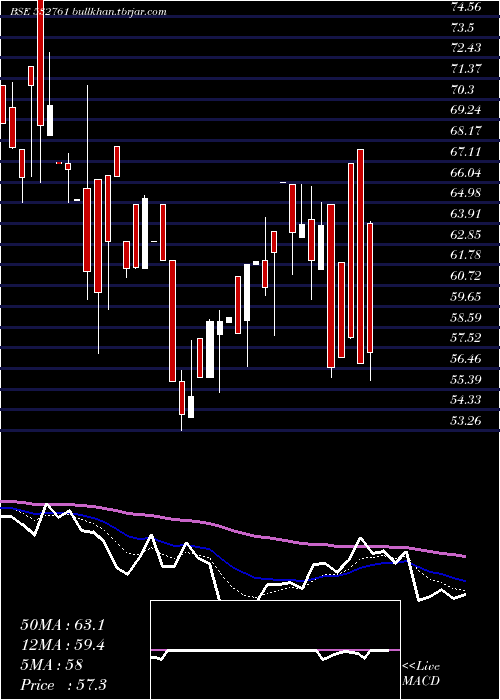Click the 64.98 price axis label
This screenshot has height=700, width=500.
pos(466,193)
